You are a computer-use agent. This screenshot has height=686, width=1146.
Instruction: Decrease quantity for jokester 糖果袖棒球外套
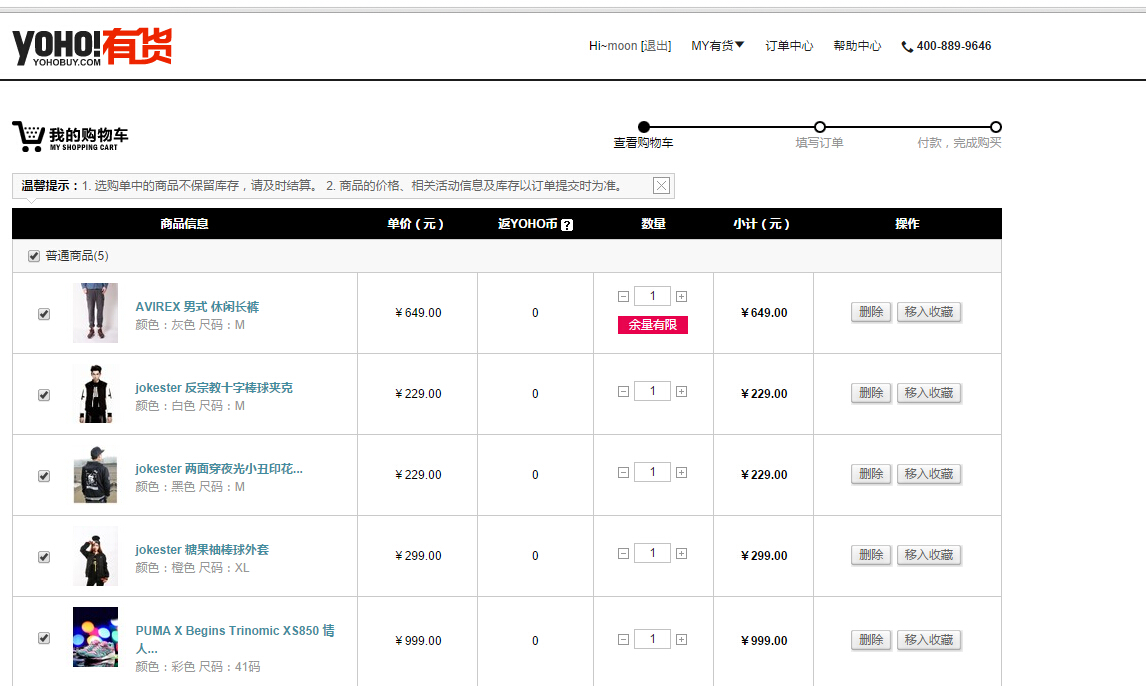click(623, 554)
